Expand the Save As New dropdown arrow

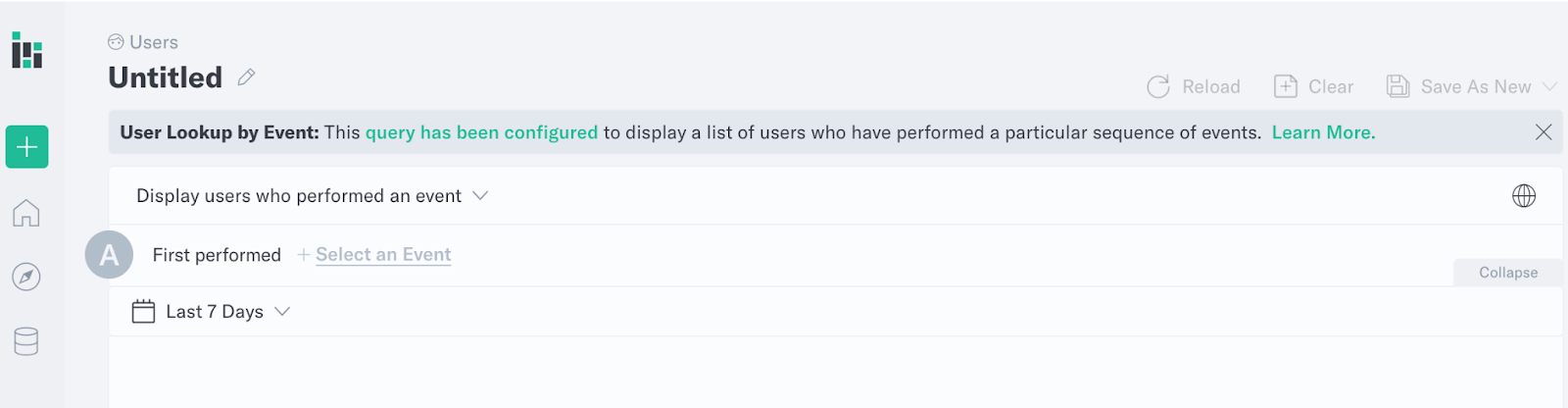point(1549,86)
